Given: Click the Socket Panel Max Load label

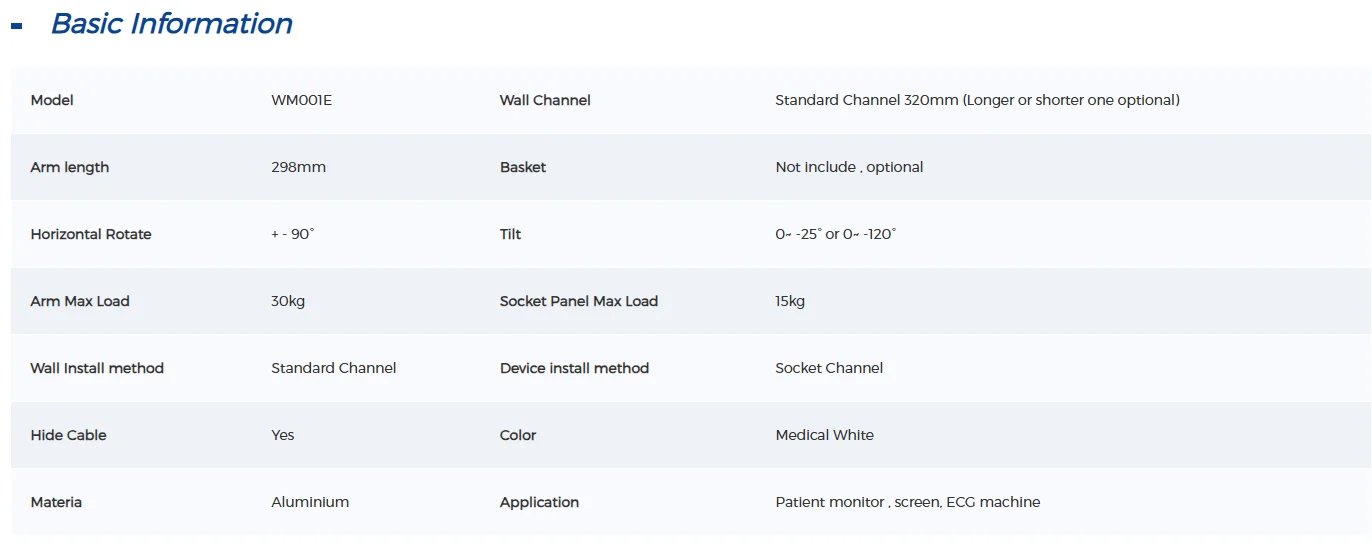Looking at the screenshot, I should click(x=579, y=301).
